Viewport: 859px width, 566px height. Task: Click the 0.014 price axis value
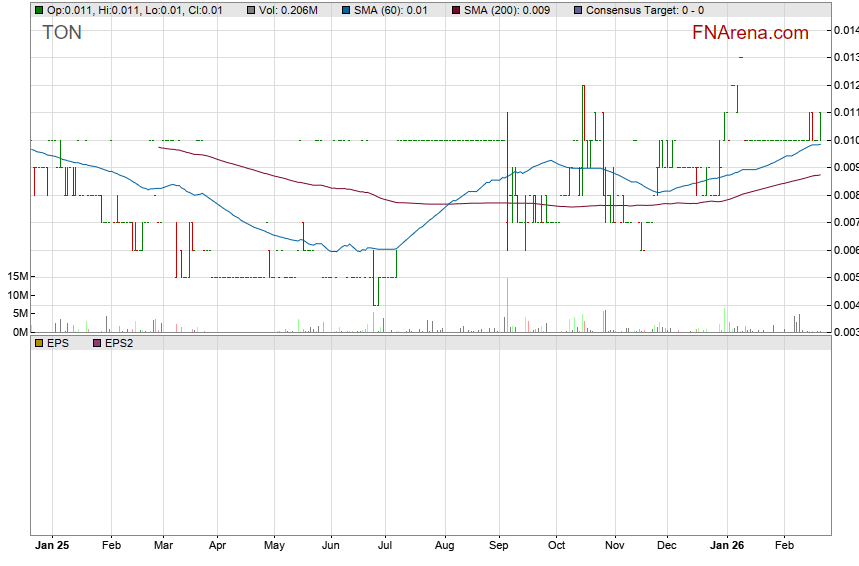[x=845, y=31]
